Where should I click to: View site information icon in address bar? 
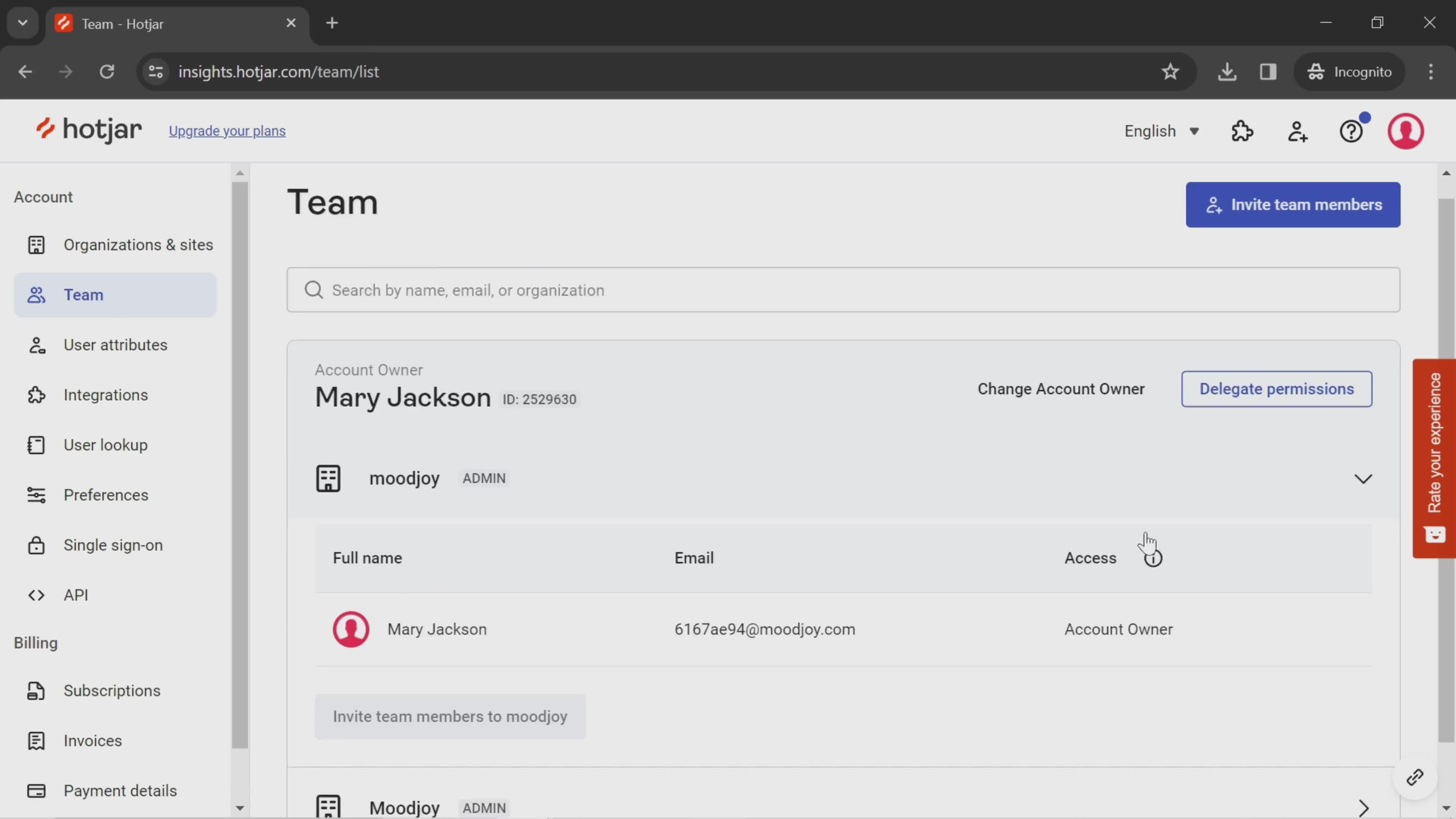tap(156, 72)
